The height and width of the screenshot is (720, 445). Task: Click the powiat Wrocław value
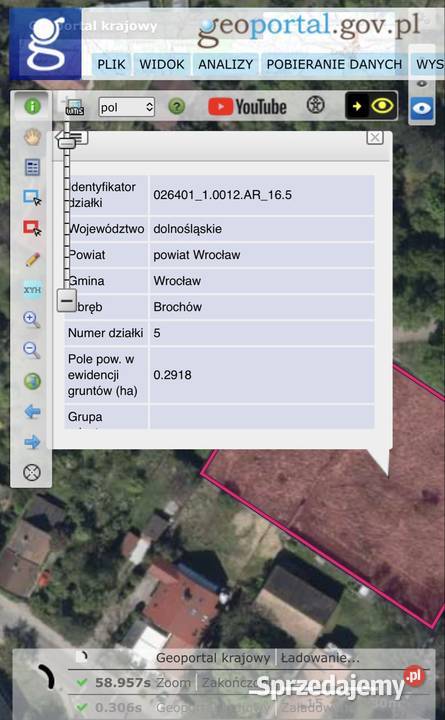pos(197,255)
